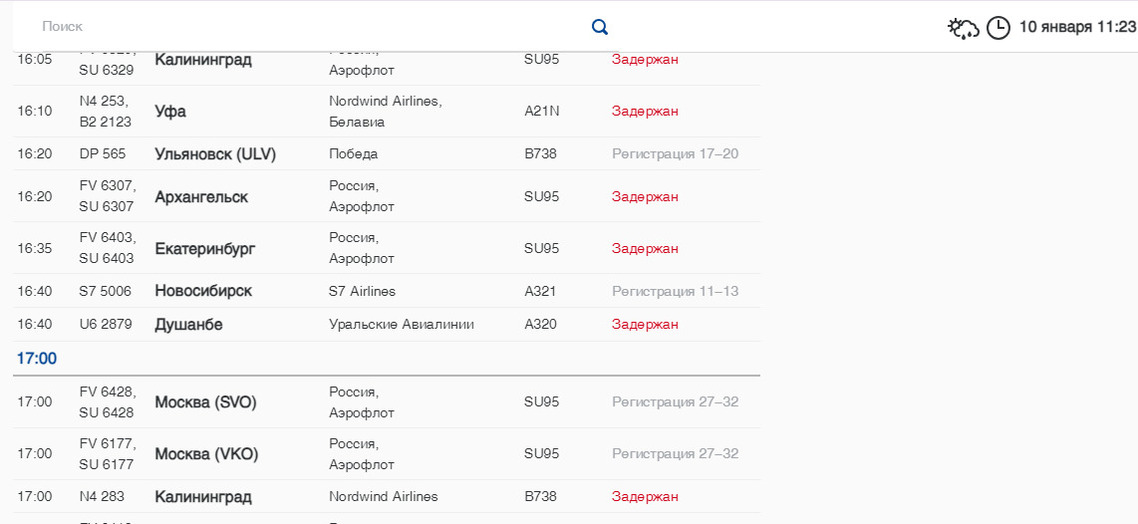Click the search magnifier icon
Viewport: 1138px width, 524px height.
coord(600,27)
